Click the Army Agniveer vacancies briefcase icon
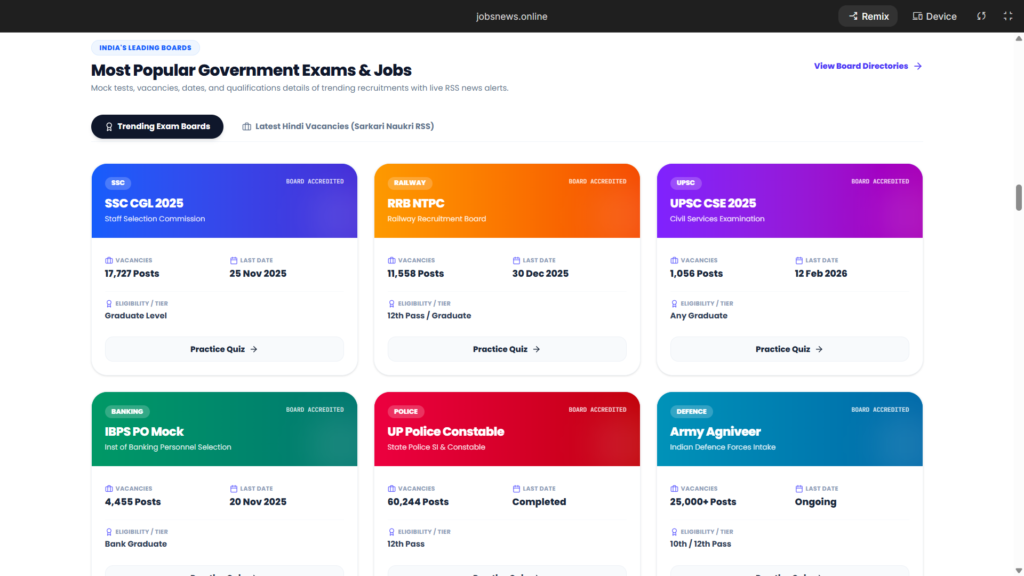This screenshot has height=576, width=1024. pyautogui.click(x=674, y=488)
